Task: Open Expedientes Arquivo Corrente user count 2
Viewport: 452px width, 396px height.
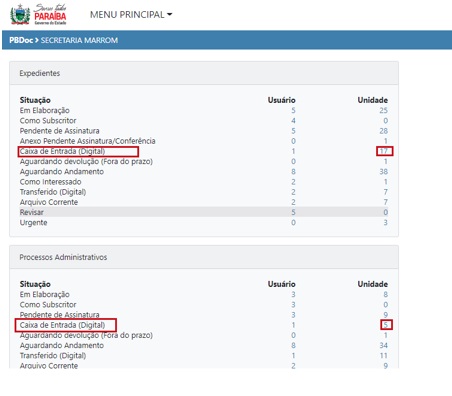Action: pyautogui.click(x=293, y=202)
